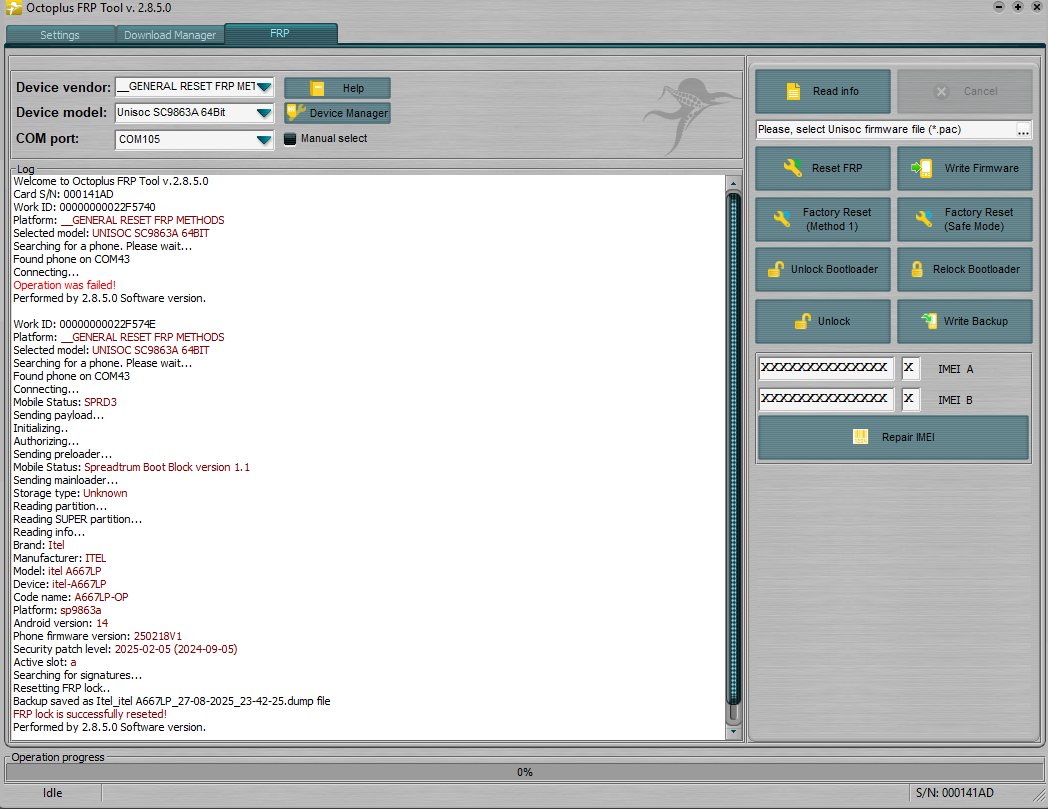
Task: Click log line 'Active slot: a'
Action: tap(45, 663)
